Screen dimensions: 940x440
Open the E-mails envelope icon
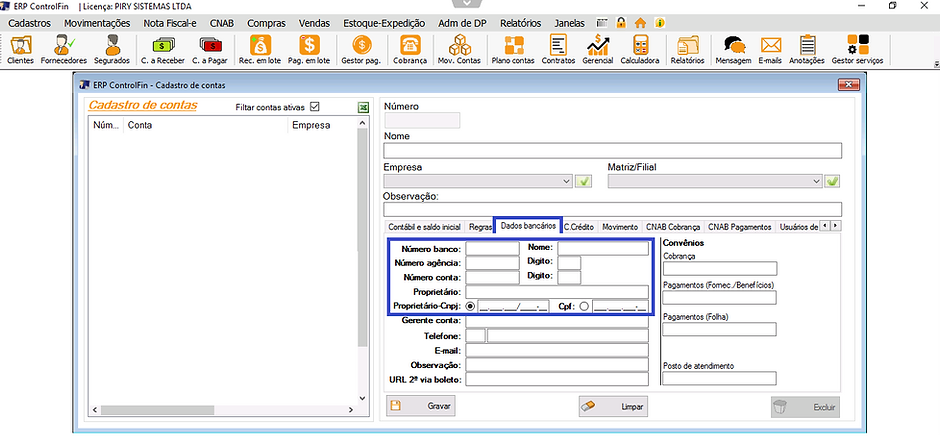pos(770,50)
